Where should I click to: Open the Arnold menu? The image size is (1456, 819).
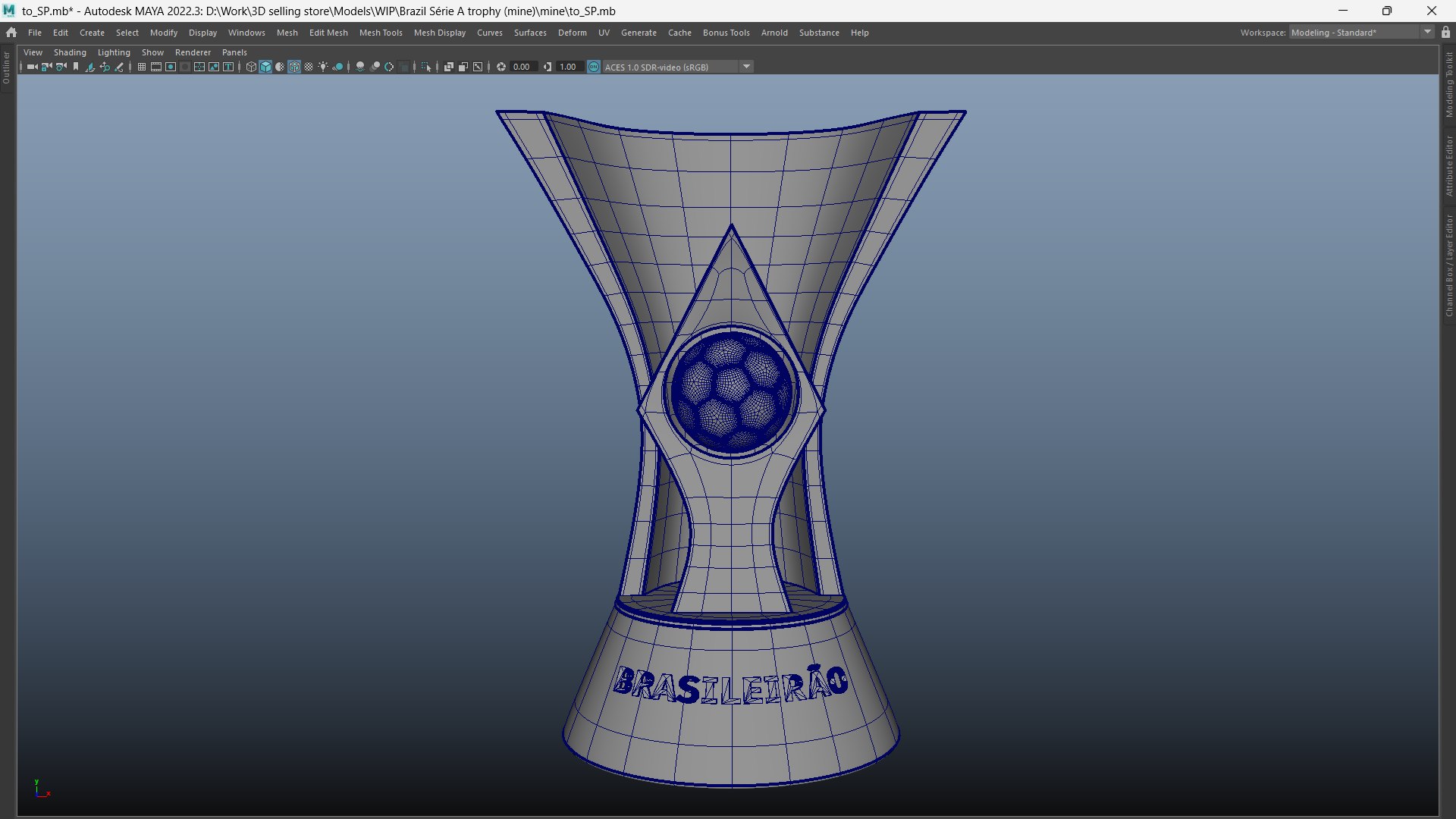pyautogui.click(x=774, y=33)
